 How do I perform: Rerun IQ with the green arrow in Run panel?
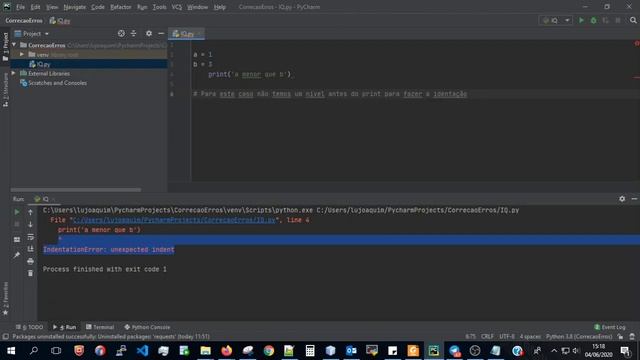[17, 212]
